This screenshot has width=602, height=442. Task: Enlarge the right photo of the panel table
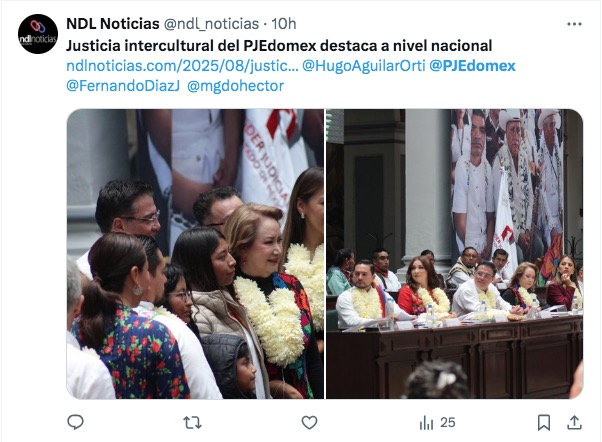(455, 254)
